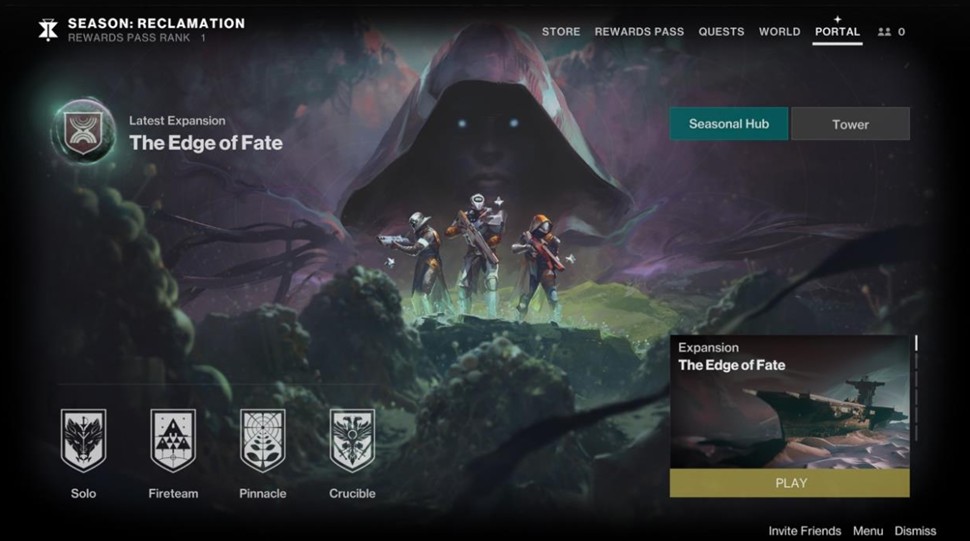Dismiss the portal screen

(915, 530)
